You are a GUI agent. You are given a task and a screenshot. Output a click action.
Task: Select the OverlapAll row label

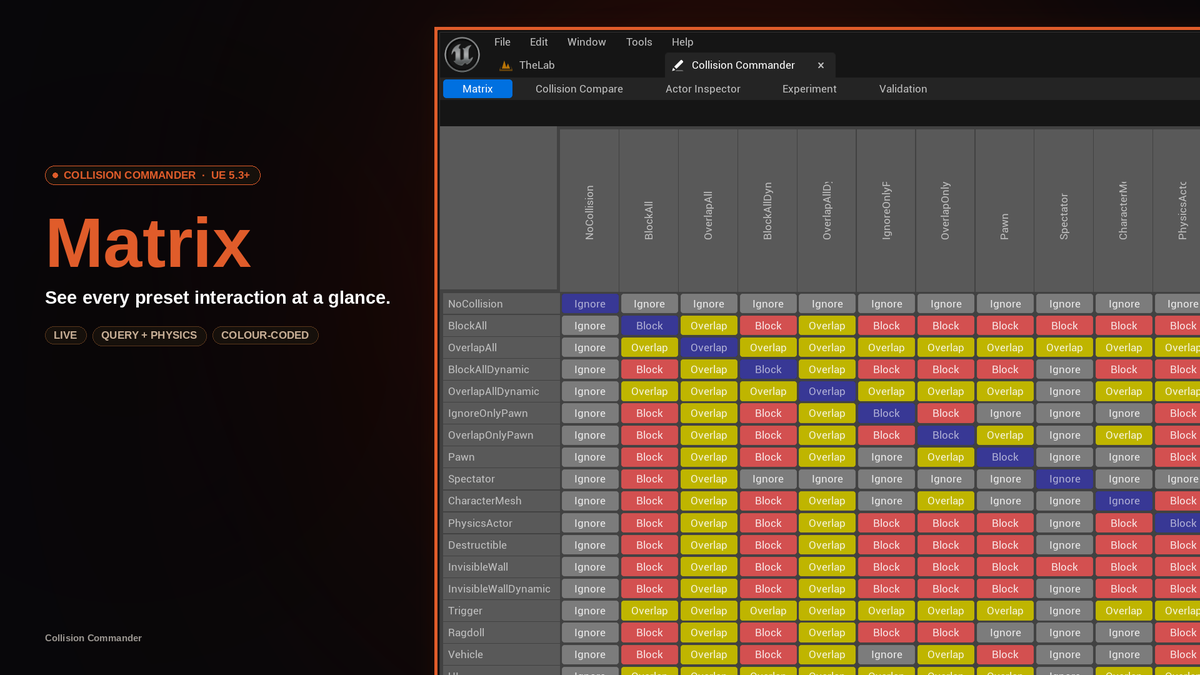[x=500, y=348]
